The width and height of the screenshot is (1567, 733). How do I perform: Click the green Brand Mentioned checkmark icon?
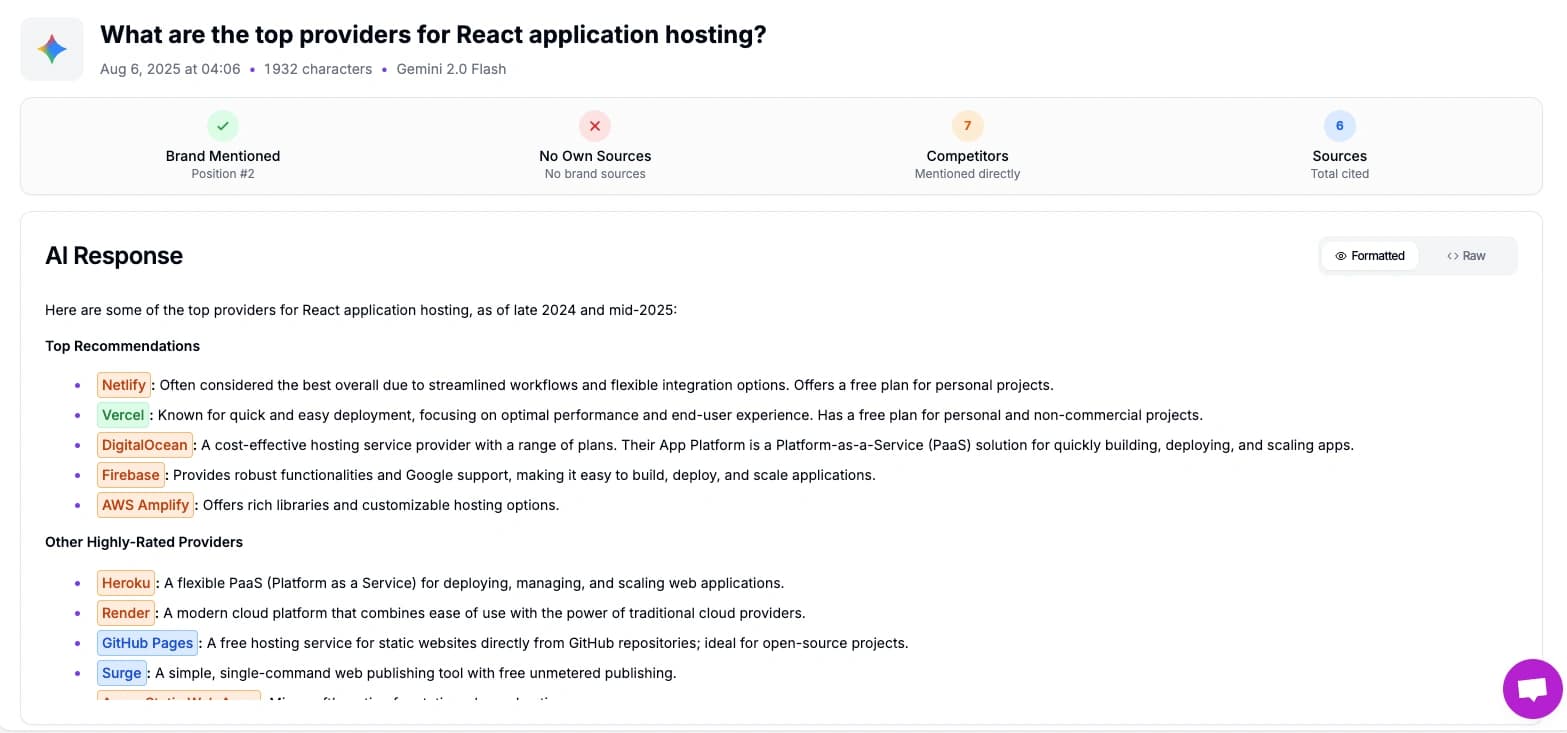pyautogui.click(x=223, y=126)
